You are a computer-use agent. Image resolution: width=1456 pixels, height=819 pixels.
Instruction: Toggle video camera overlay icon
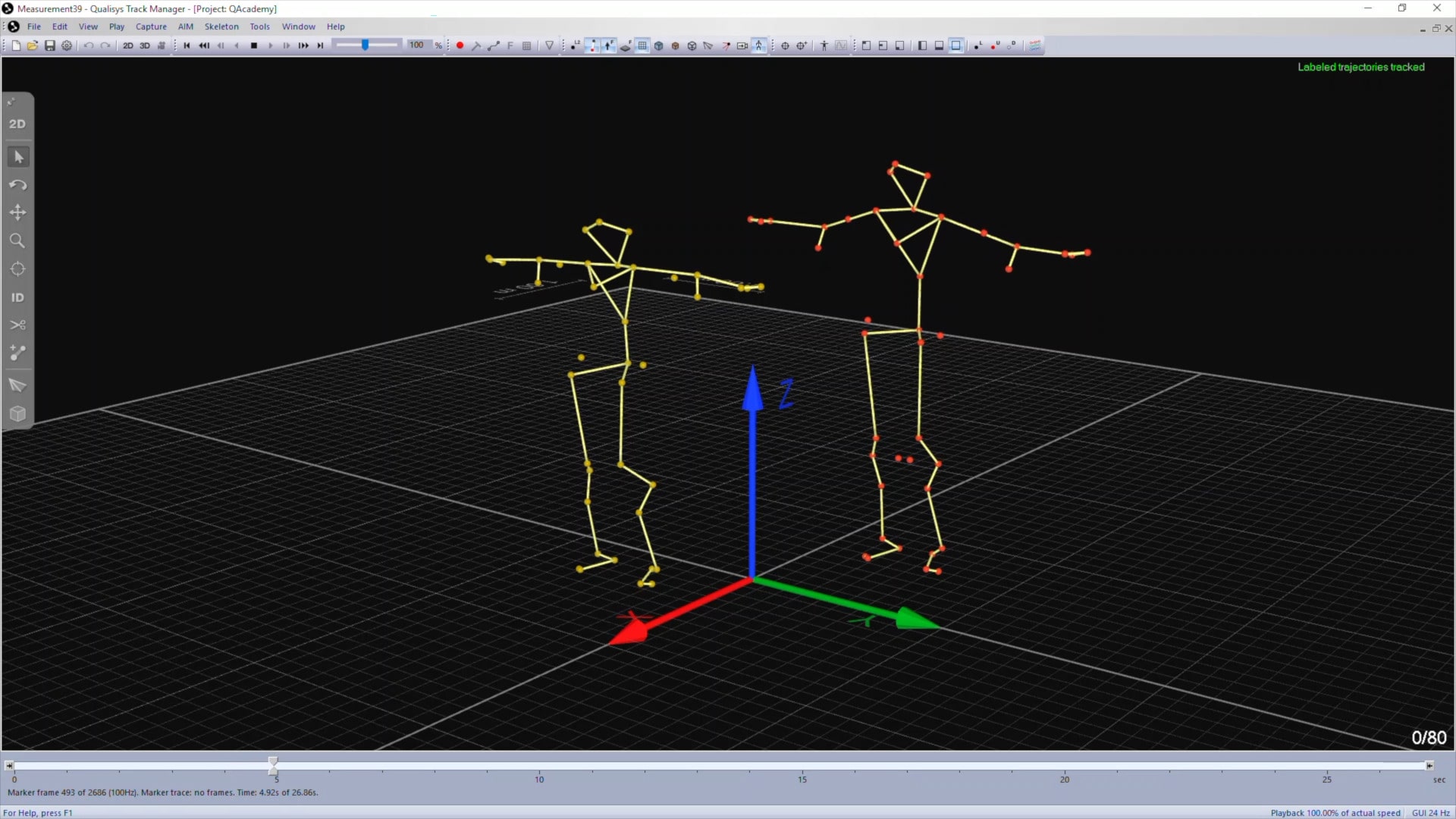click(x=742, y=45)
